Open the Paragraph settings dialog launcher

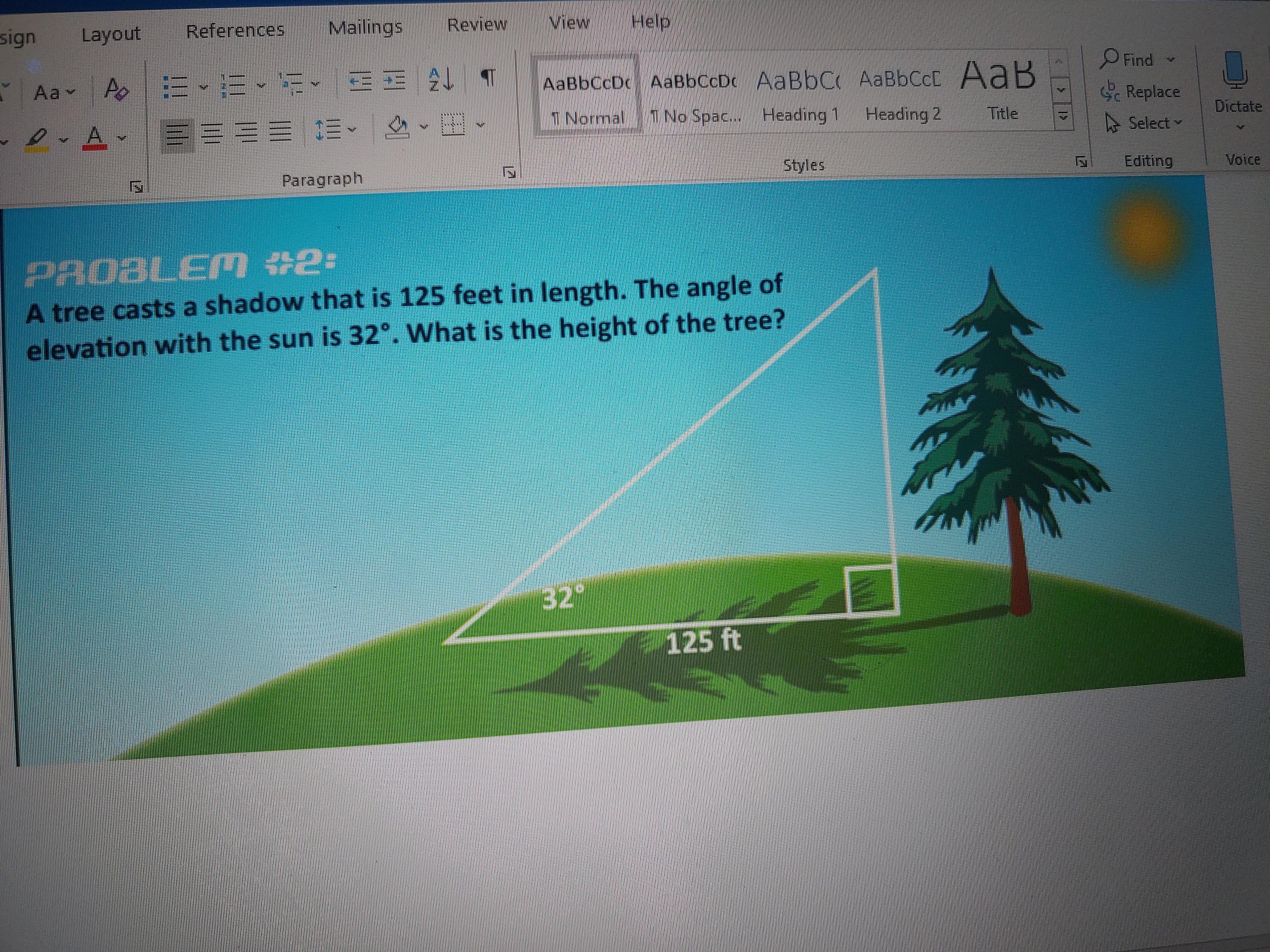(x=510, y=172)
